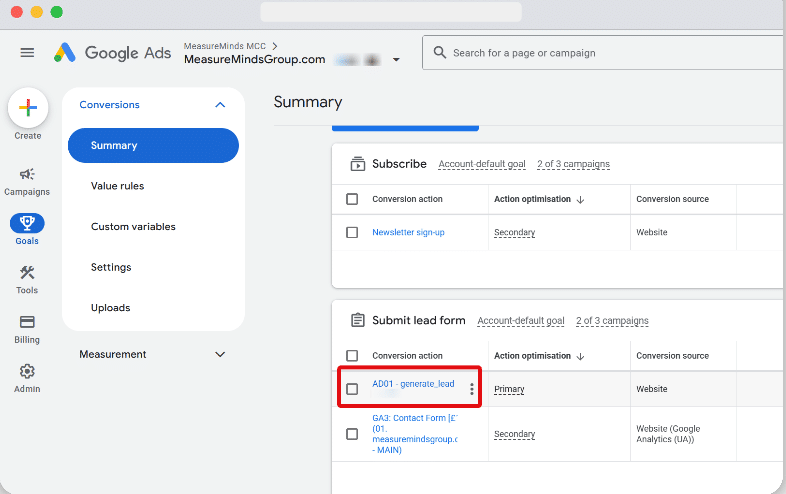Open the account selector dropdown arrow

tap(396, 60)
